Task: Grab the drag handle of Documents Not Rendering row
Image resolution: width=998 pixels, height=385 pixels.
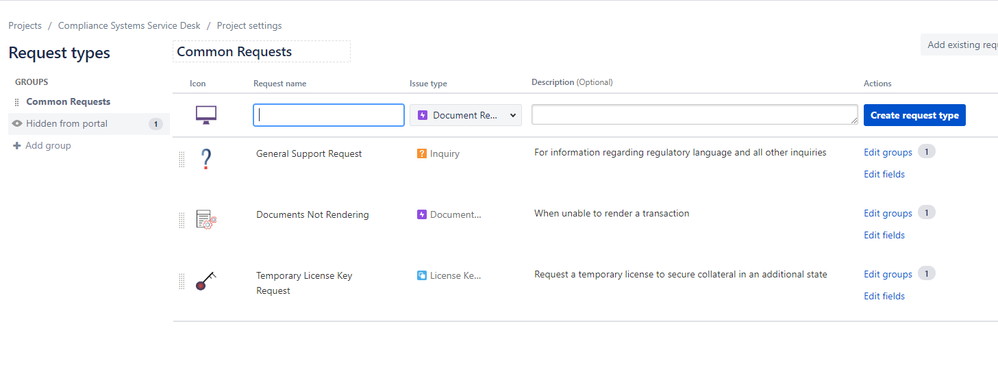Action: 181,220
